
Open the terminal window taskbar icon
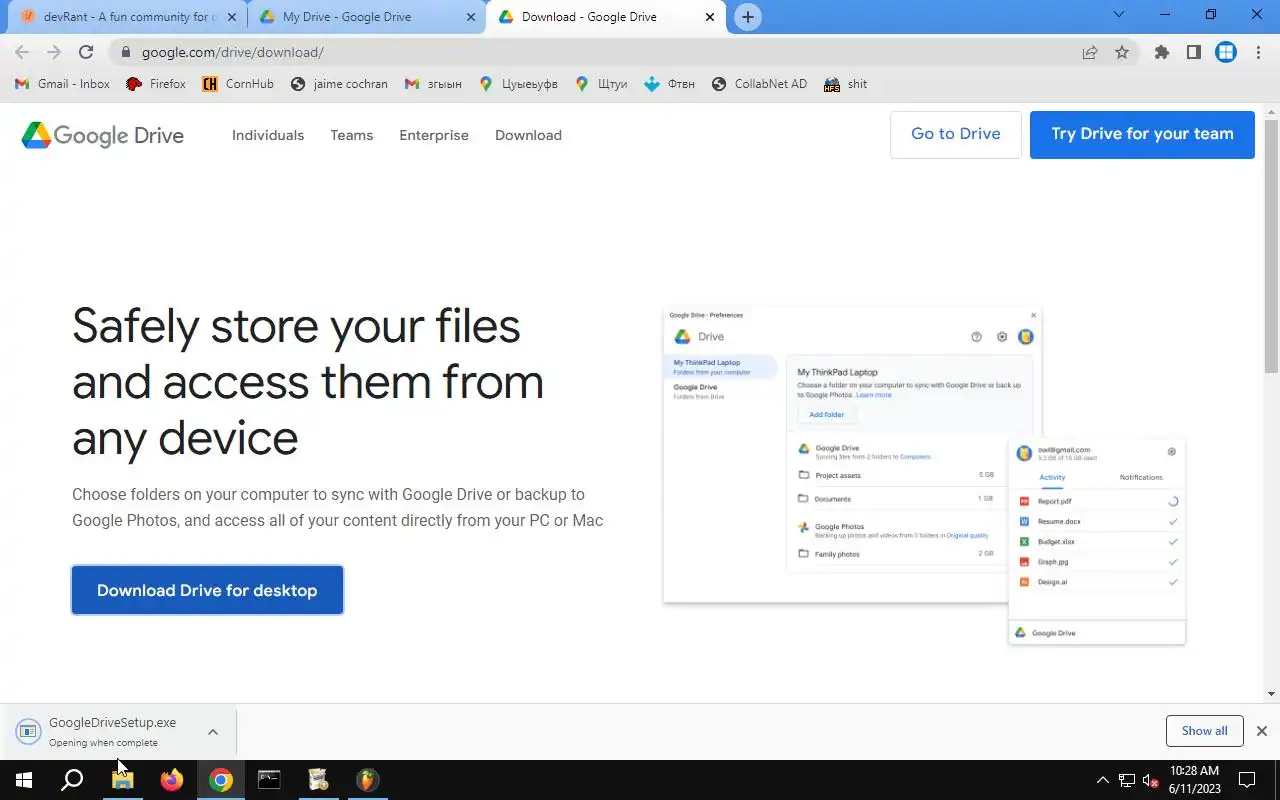point(269,780)
